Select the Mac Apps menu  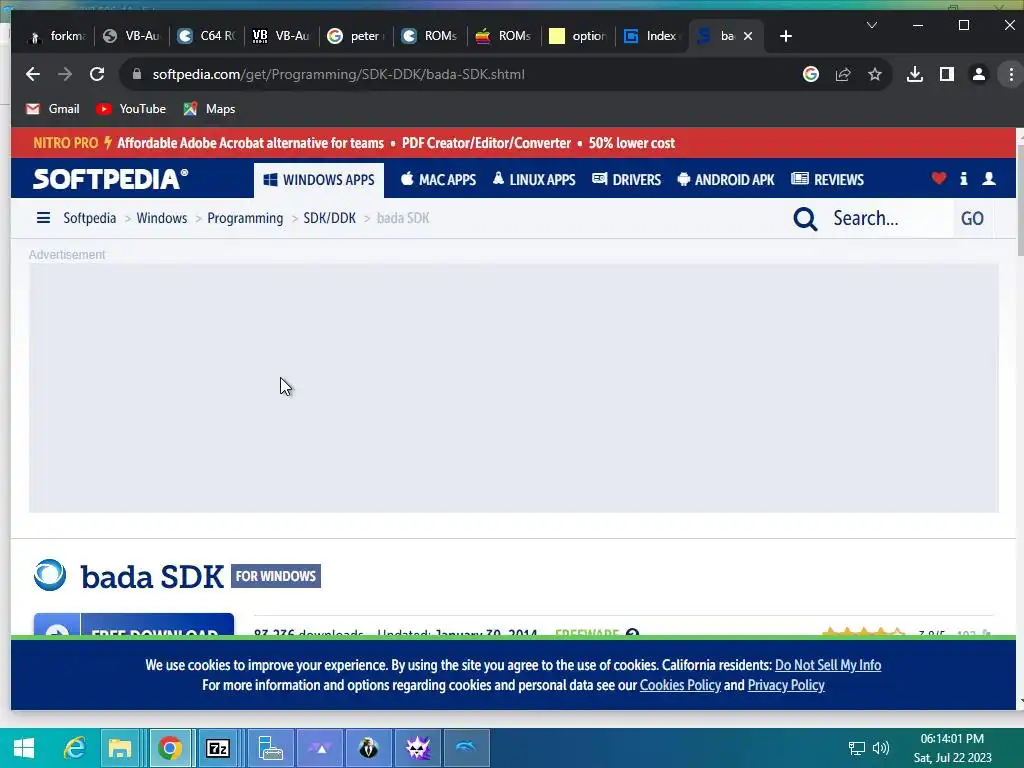438,180
